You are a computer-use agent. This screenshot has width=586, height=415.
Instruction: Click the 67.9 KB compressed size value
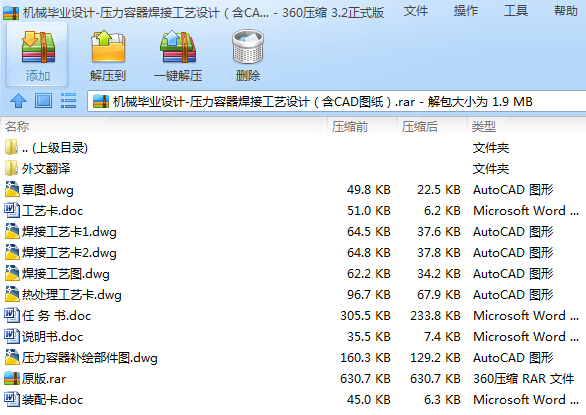(x=439, y=294)
